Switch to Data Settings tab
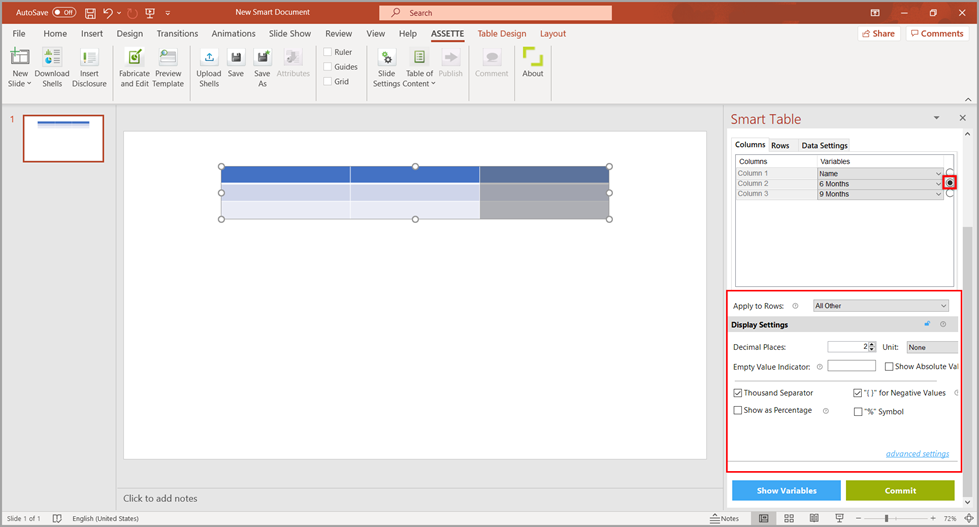979x527 pixels. pos(824,145)
